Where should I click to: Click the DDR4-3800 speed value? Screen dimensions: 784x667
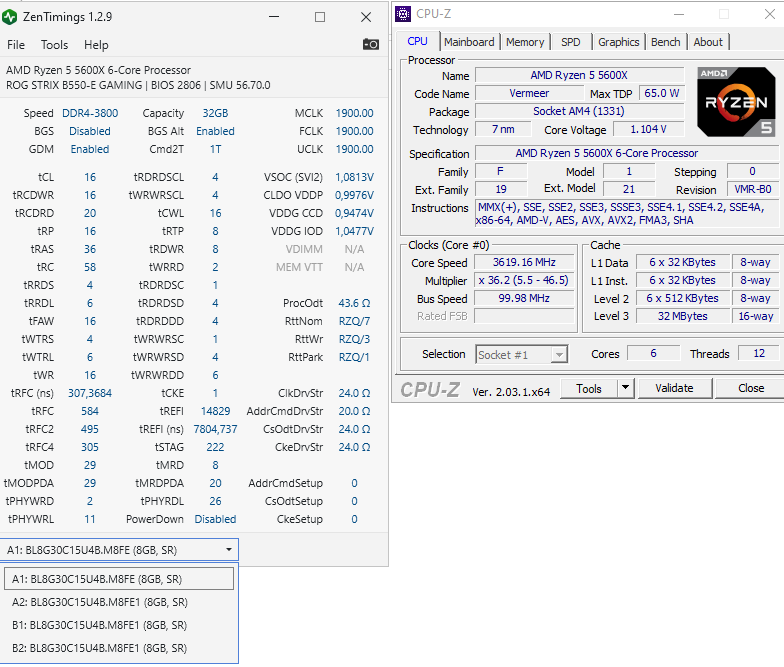pos(90,113)
